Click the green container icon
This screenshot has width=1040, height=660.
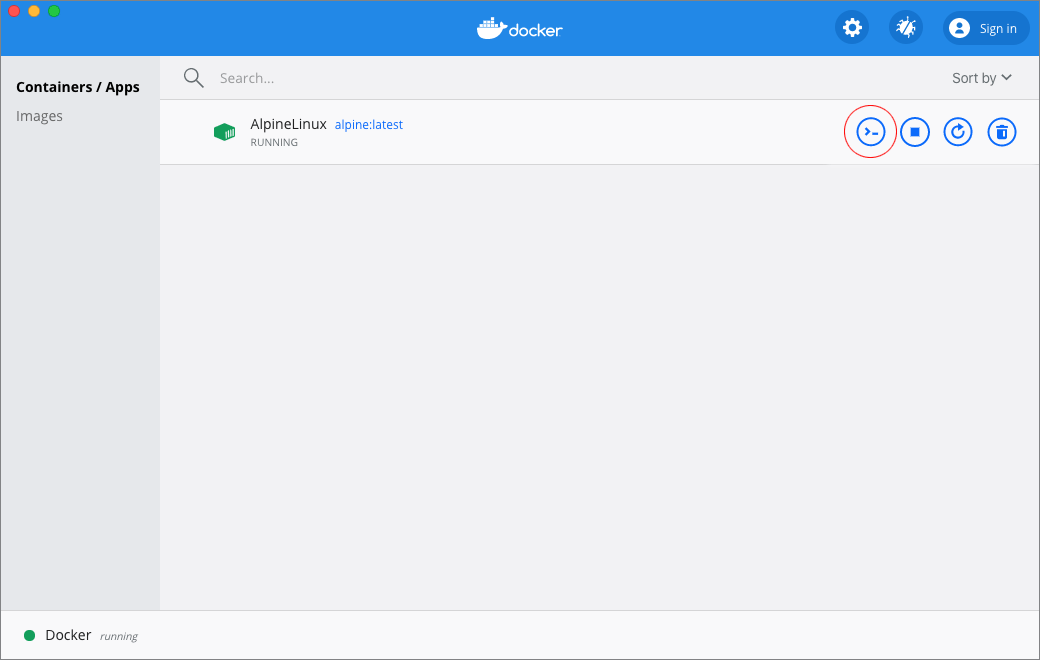coord(224,132)
